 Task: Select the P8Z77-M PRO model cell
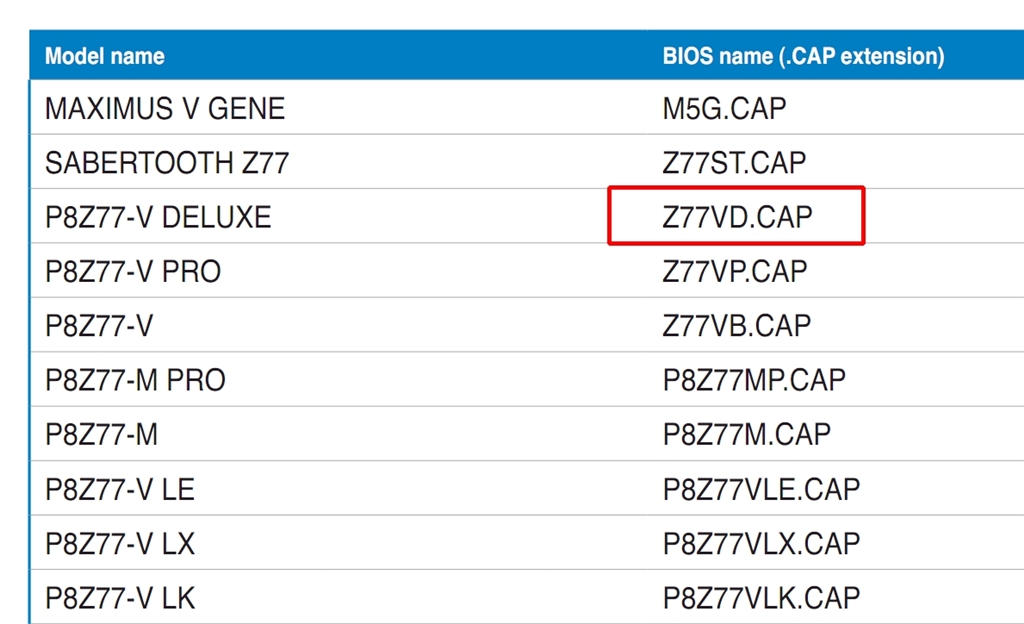pyautogui.click(x=135, y=380)
